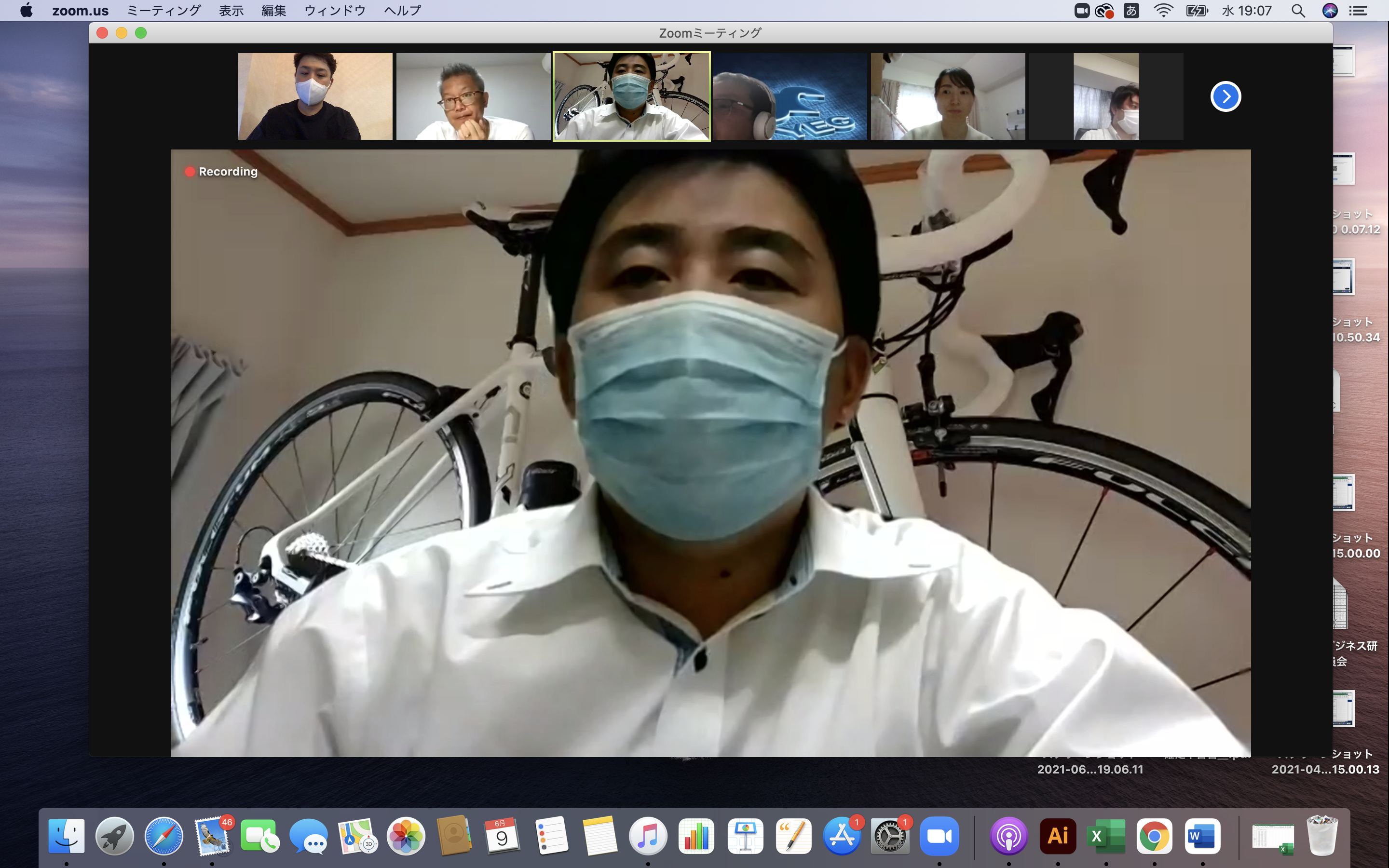The height and width of the screenshot is (868, 1389).
Task: Open System Preferences from the dock
Action: click(890, 837)
